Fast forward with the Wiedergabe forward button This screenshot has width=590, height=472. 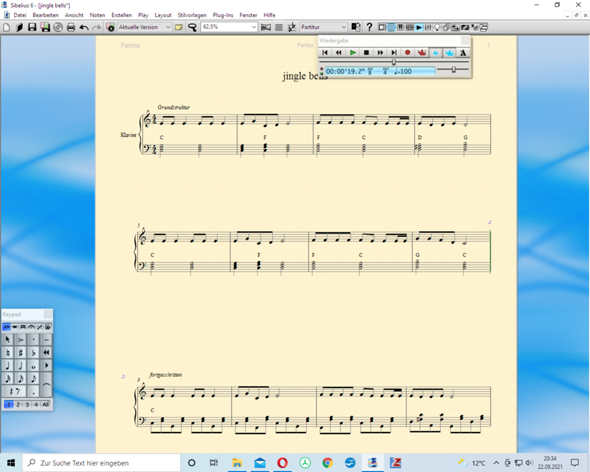(x=380, y=53)
